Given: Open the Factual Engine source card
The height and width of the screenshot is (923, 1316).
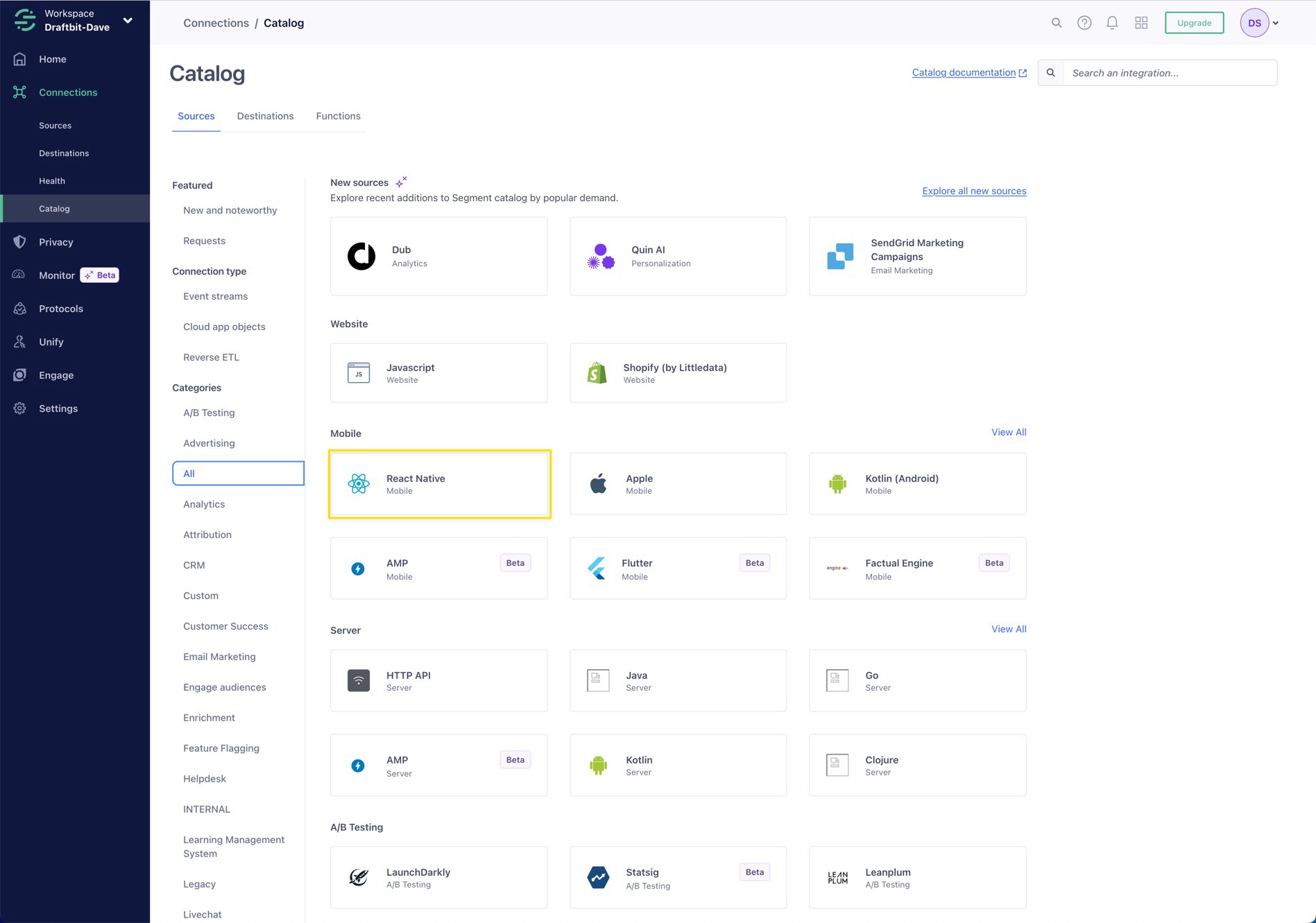Looking at the screenshot, I should [x=917, y=569].
